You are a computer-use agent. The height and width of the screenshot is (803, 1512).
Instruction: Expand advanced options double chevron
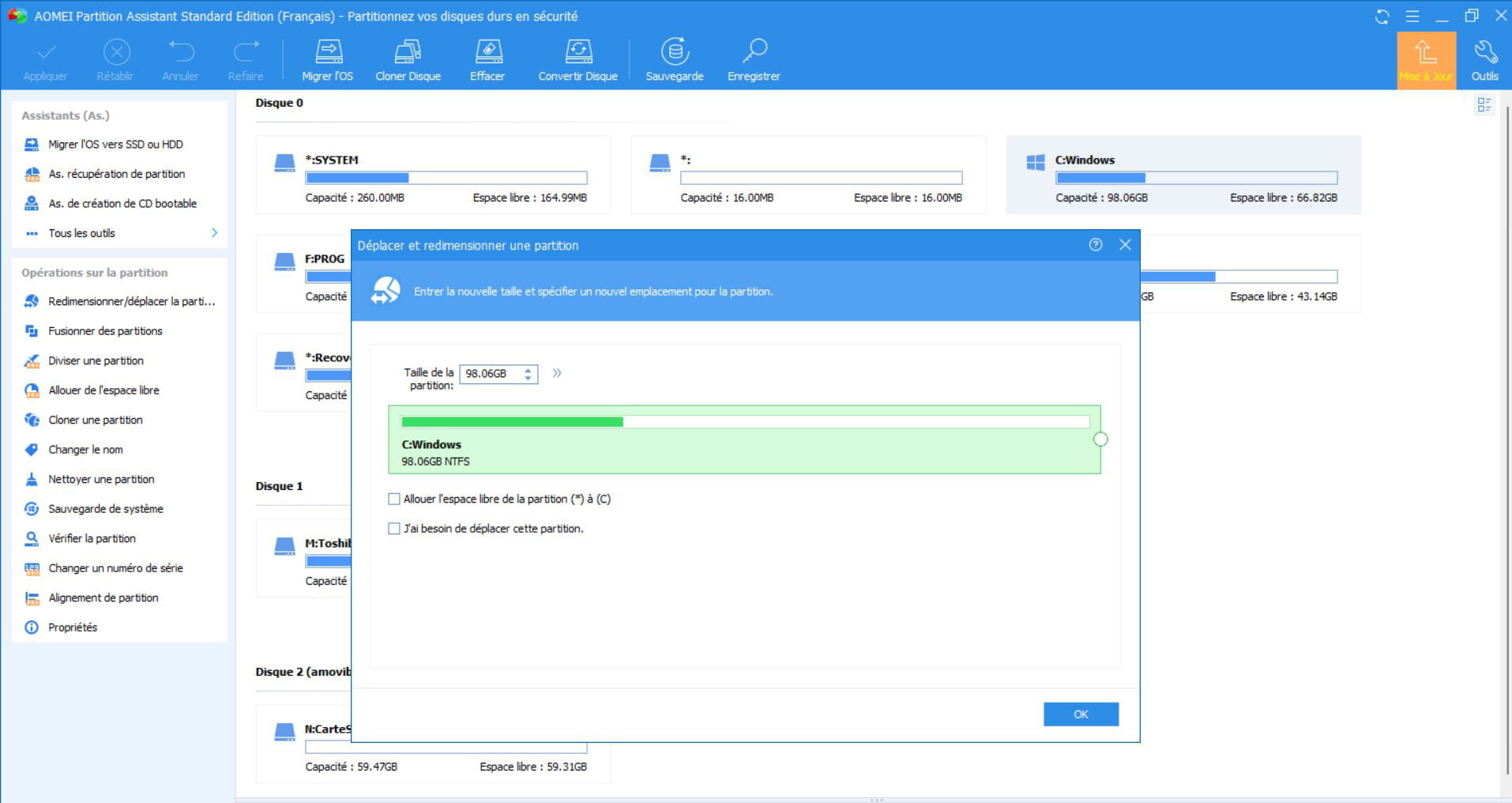click(557, 373)
